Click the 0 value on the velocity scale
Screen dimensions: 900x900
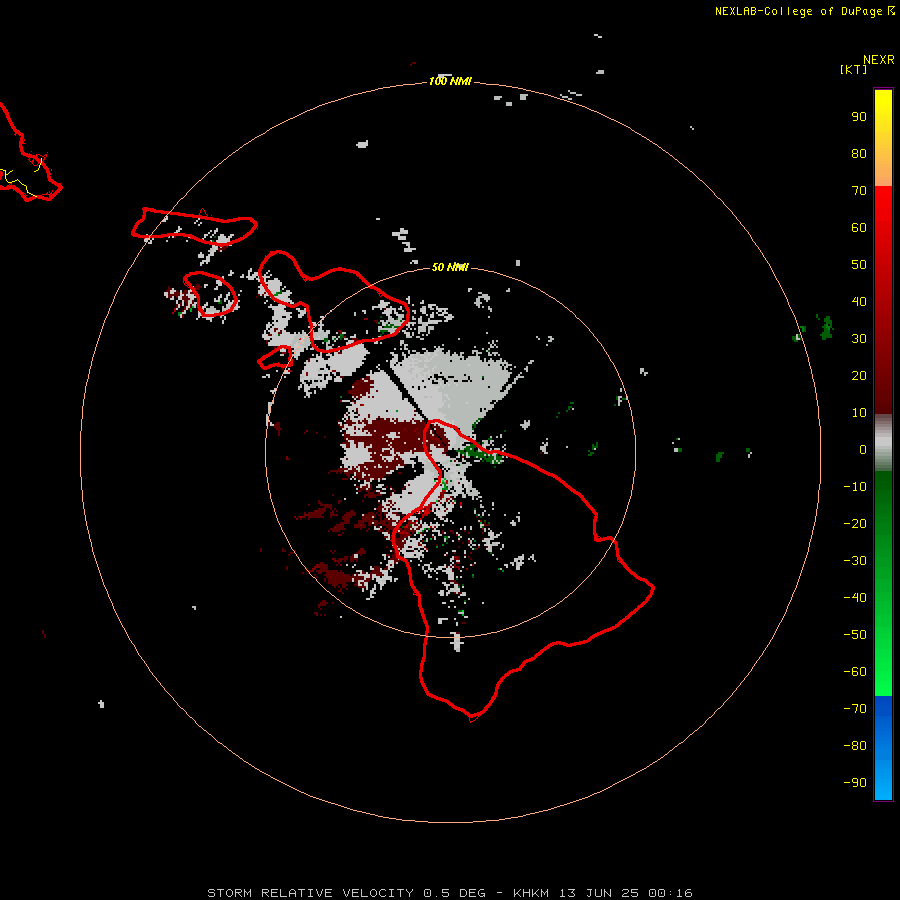coord(862,450)
